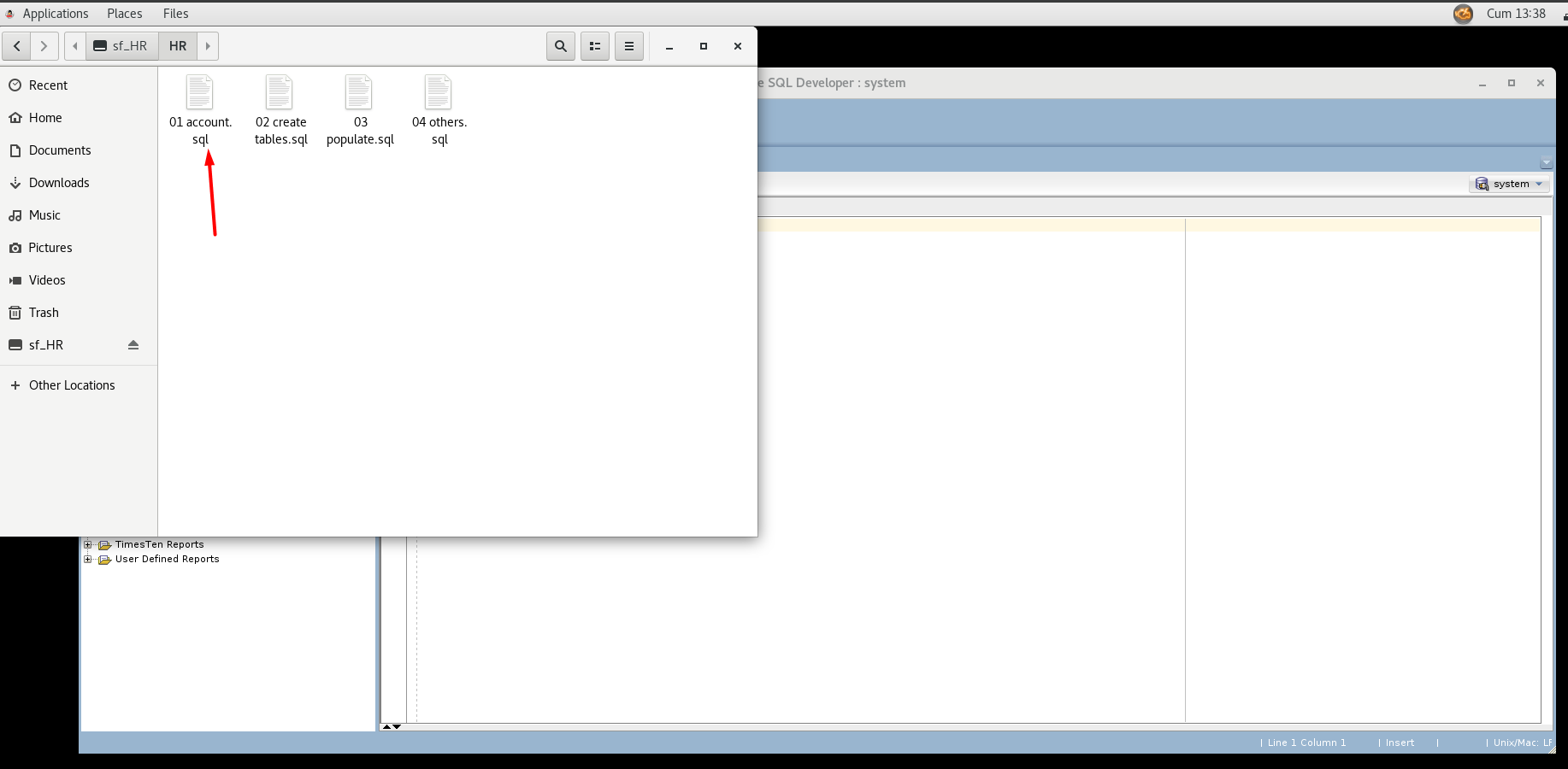Viewport: 1568px width, 769px height.
Task: Select the 04 others.sql file icon
Action: pyautogui.click(x=439, y=93)
